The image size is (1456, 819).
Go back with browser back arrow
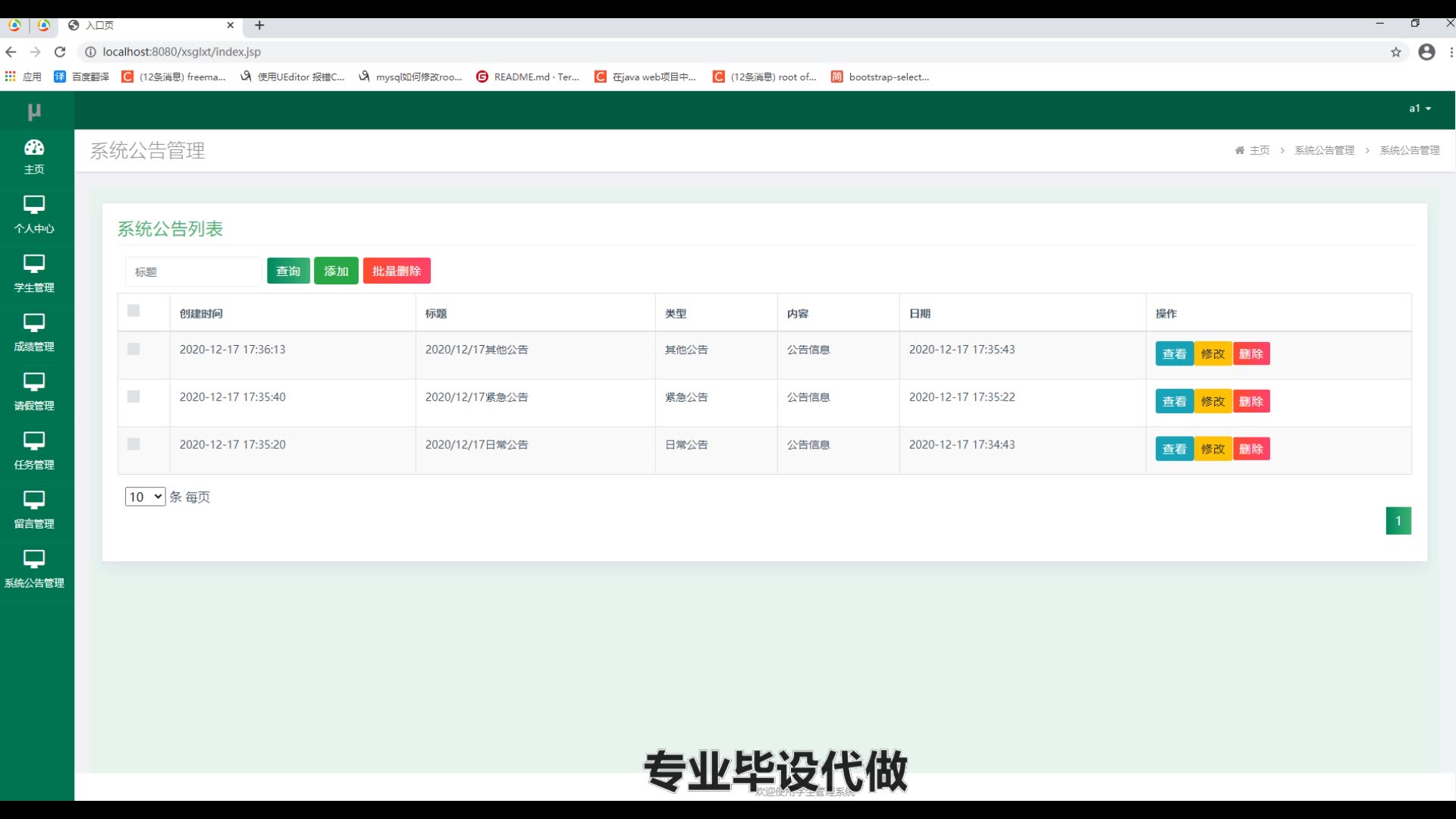[11, 52]
